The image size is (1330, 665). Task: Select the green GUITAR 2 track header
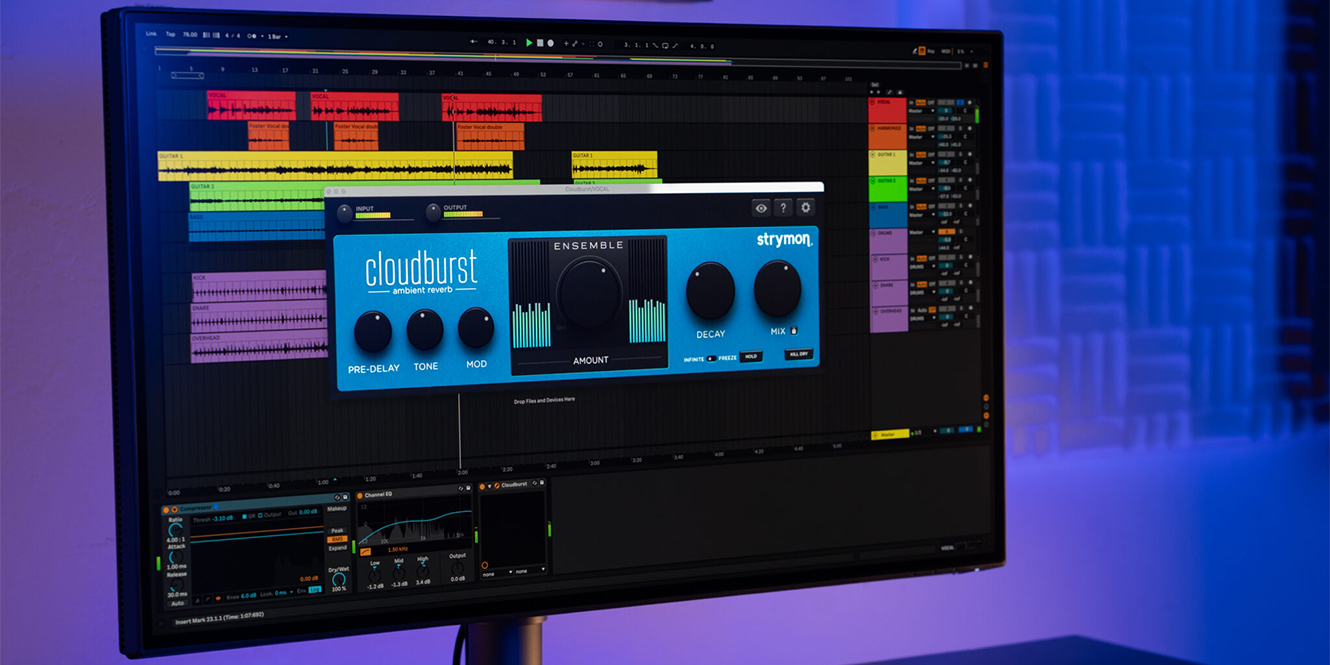887,189
